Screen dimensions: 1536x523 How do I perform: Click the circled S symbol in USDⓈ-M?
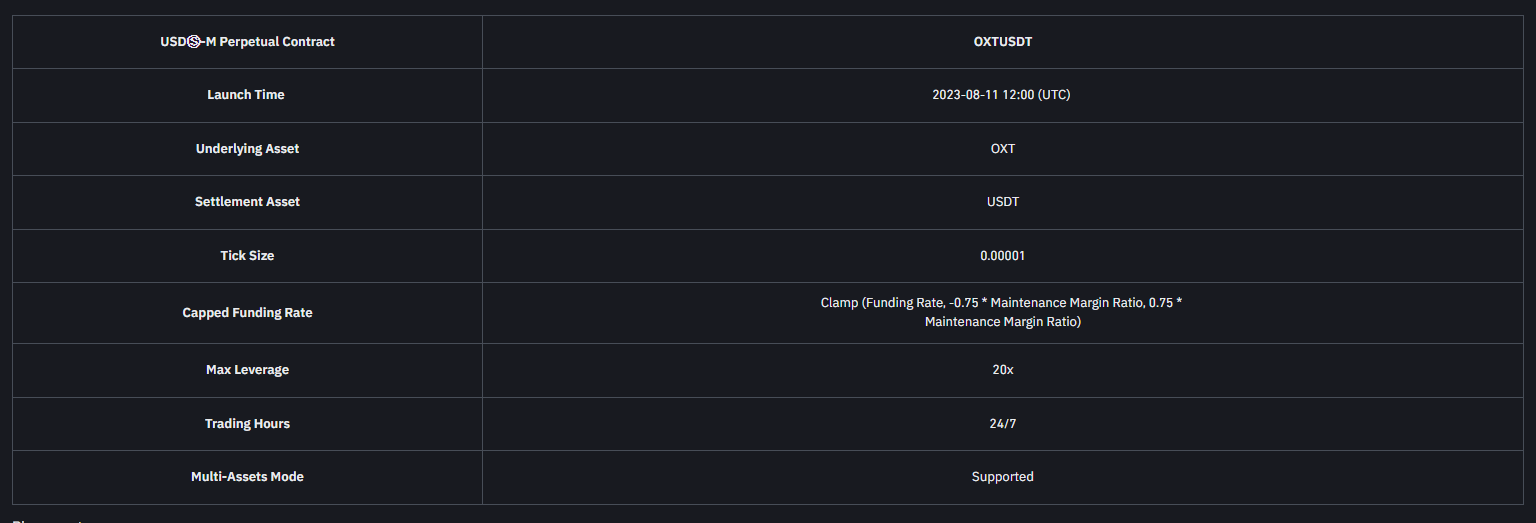pos(195,42)
